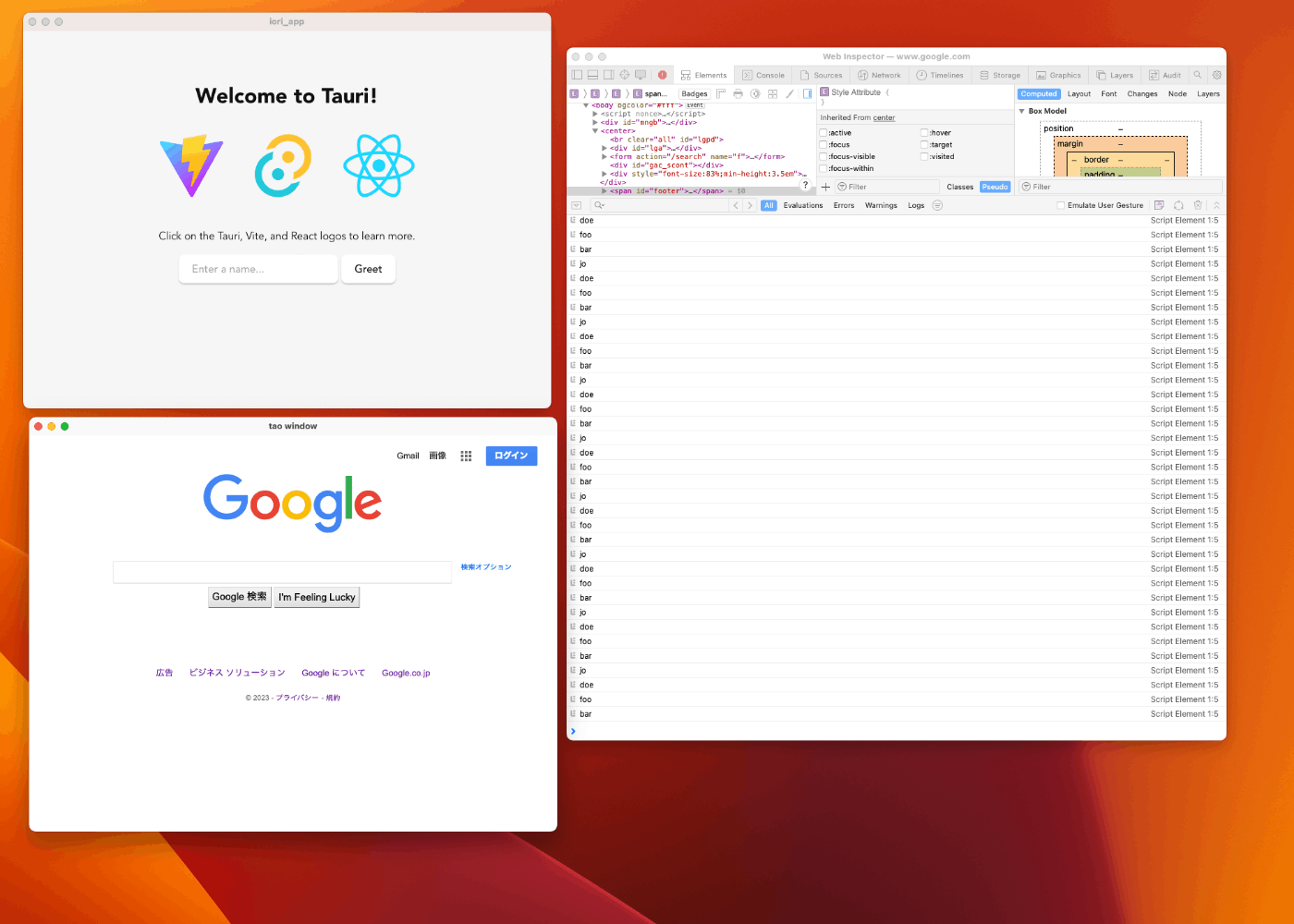Click the reload console icon
The width and height of the screenshot is (1294, 924).
(x=1178, y=205)
